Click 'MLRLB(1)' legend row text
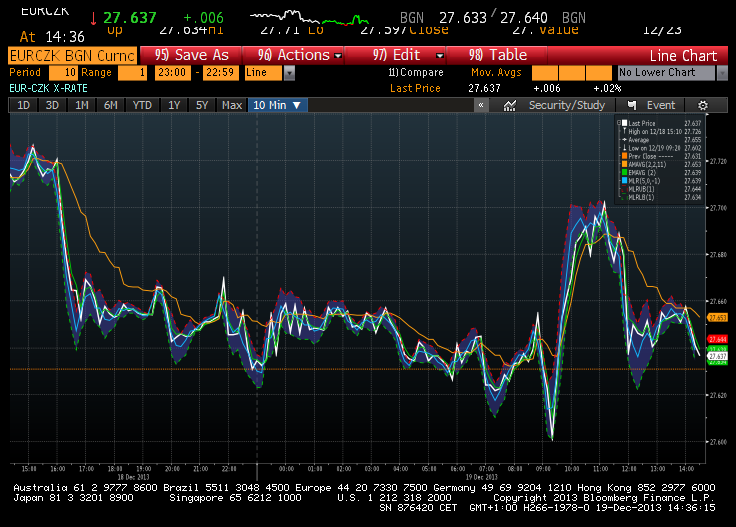The width and height of the screenshot is (736, 527). click(641, 197)
